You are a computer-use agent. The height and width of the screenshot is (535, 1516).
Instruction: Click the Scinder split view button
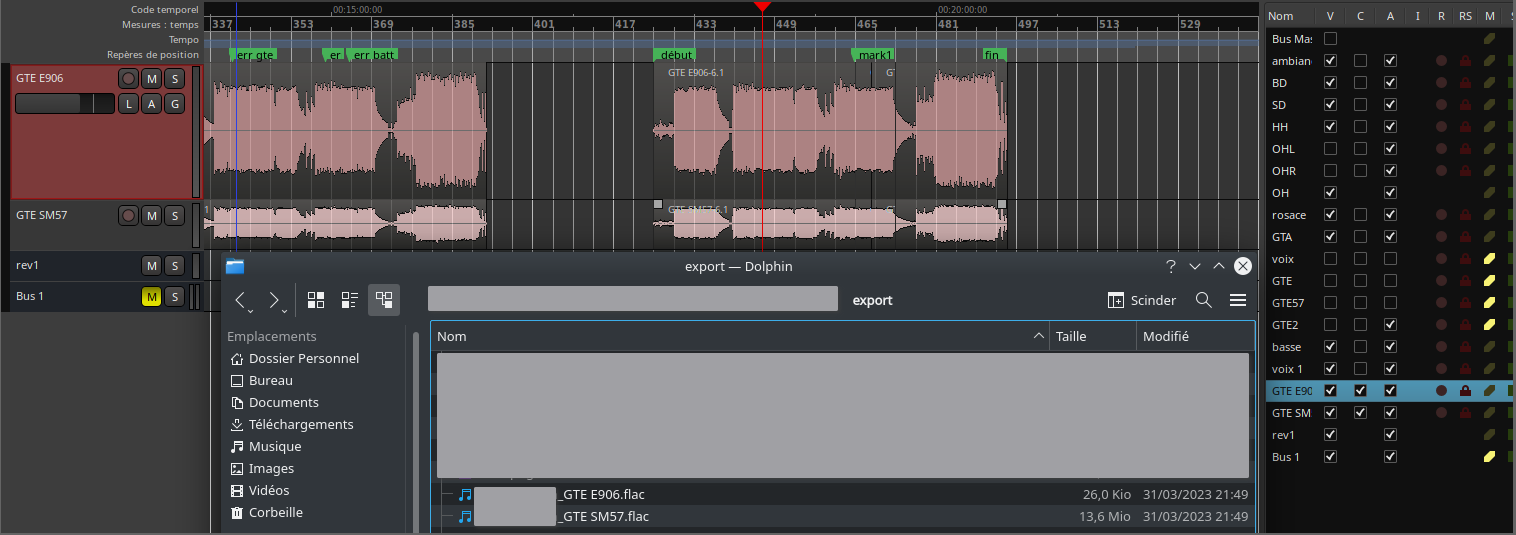click(x=1142, y=300)
